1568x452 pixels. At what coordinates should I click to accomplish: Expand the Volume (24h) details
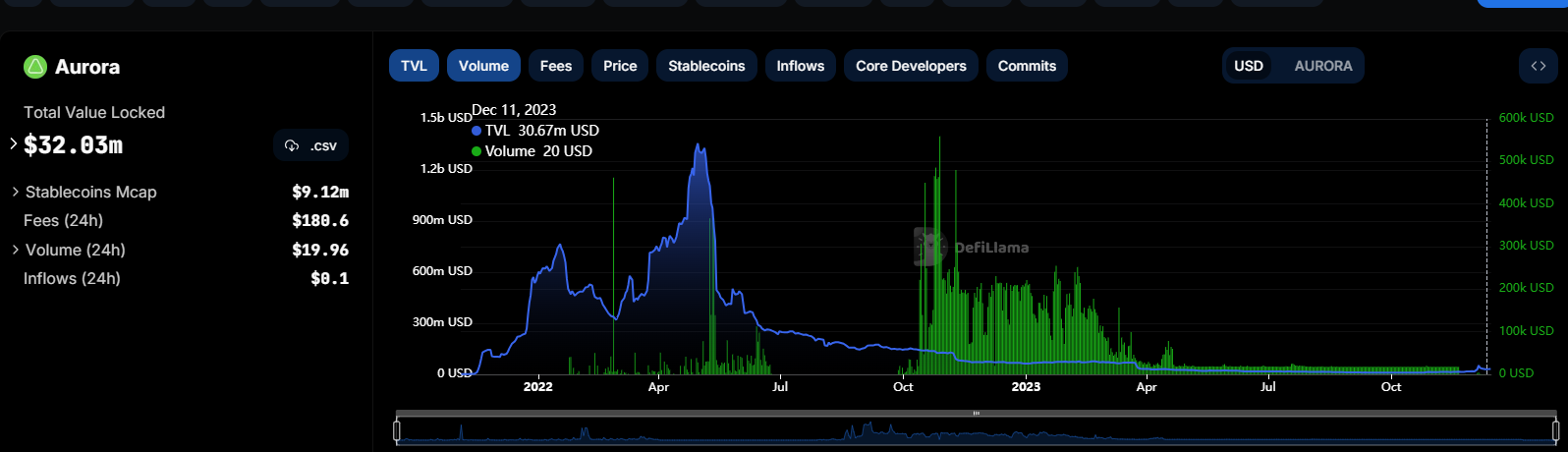pos(15,250)
